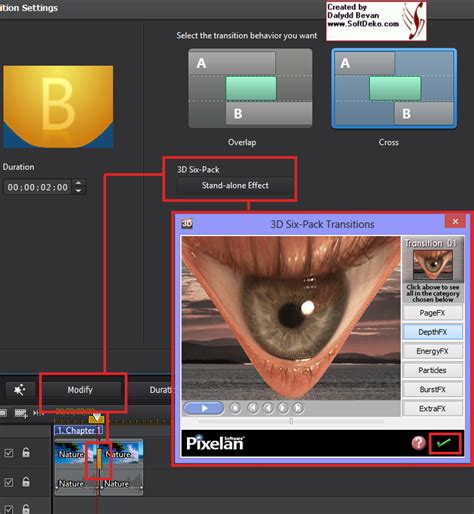This screenshot has width=474, height=514.
Task: Jump to last frame of preview
Action: 298,408
